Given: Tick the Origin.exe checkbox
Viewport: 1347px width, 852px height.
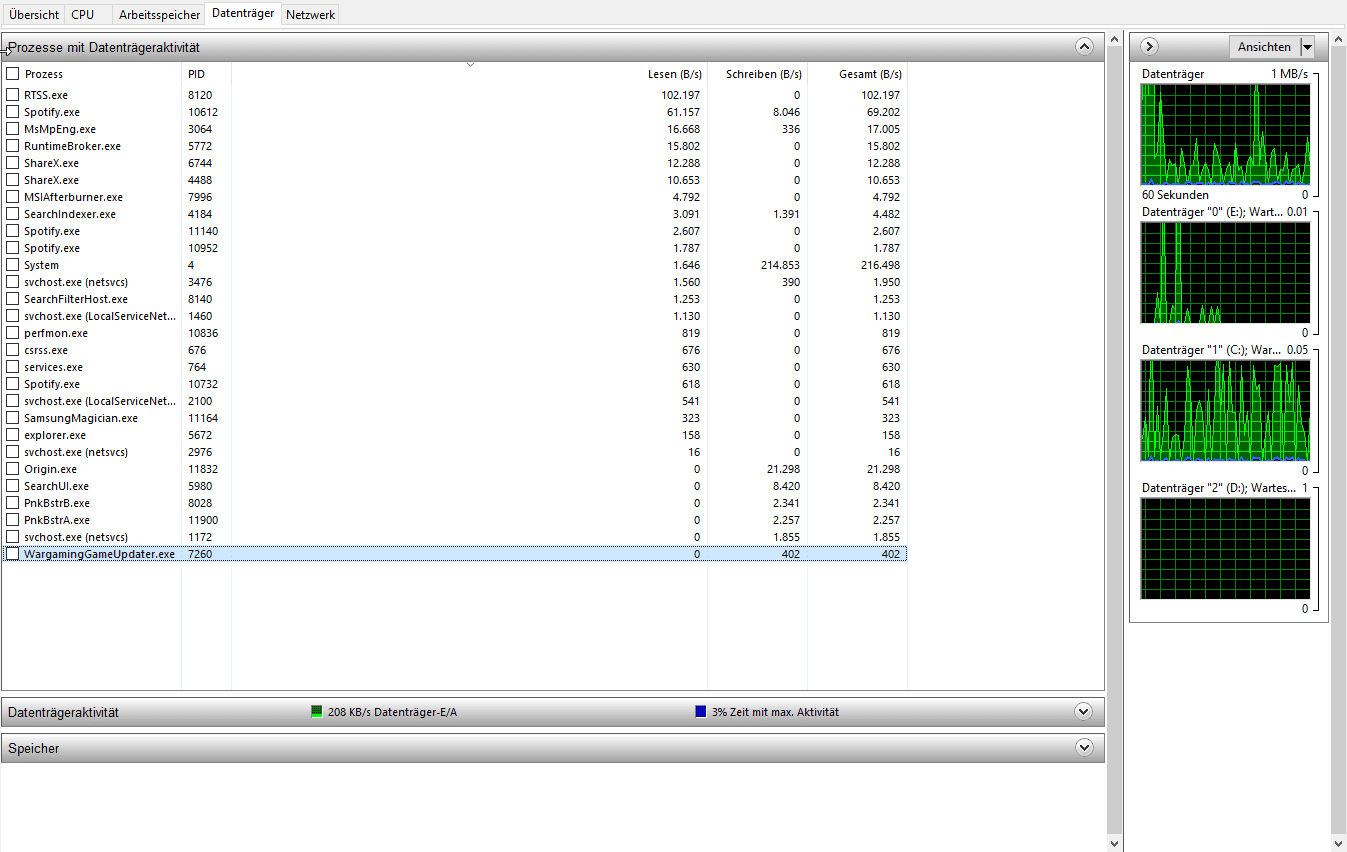Looking at the screenshot, I should pyautogui.click(x=13, y=469).
